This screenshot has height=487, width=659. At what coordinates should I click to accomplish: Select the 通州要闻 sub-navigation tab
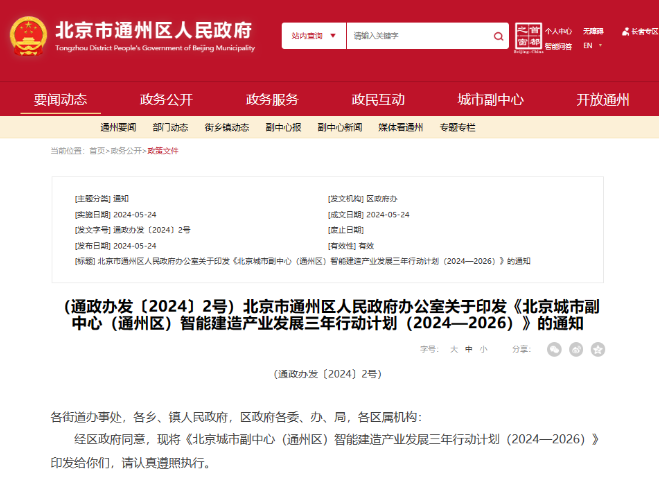point(118,128)
